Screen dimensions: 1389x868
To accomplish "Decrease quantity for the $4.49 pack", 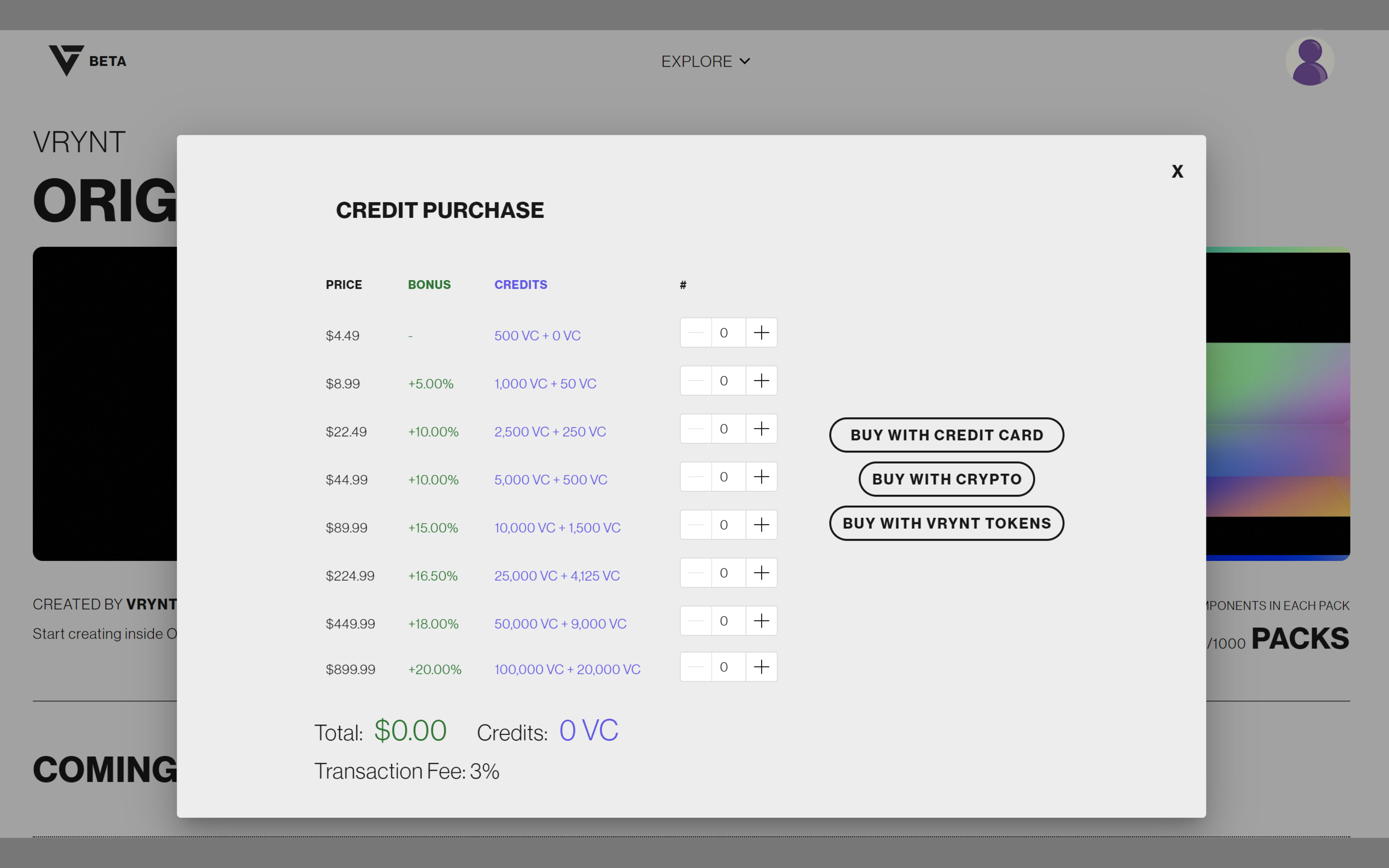I will coord(696,333).
